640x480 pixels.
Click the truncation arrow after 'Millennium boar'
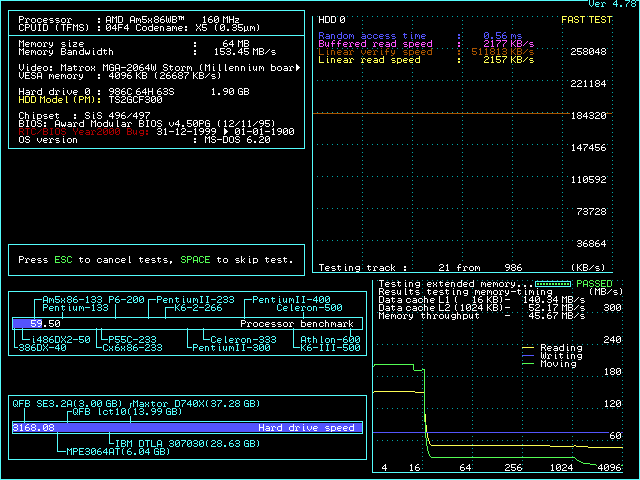(298, 68)
